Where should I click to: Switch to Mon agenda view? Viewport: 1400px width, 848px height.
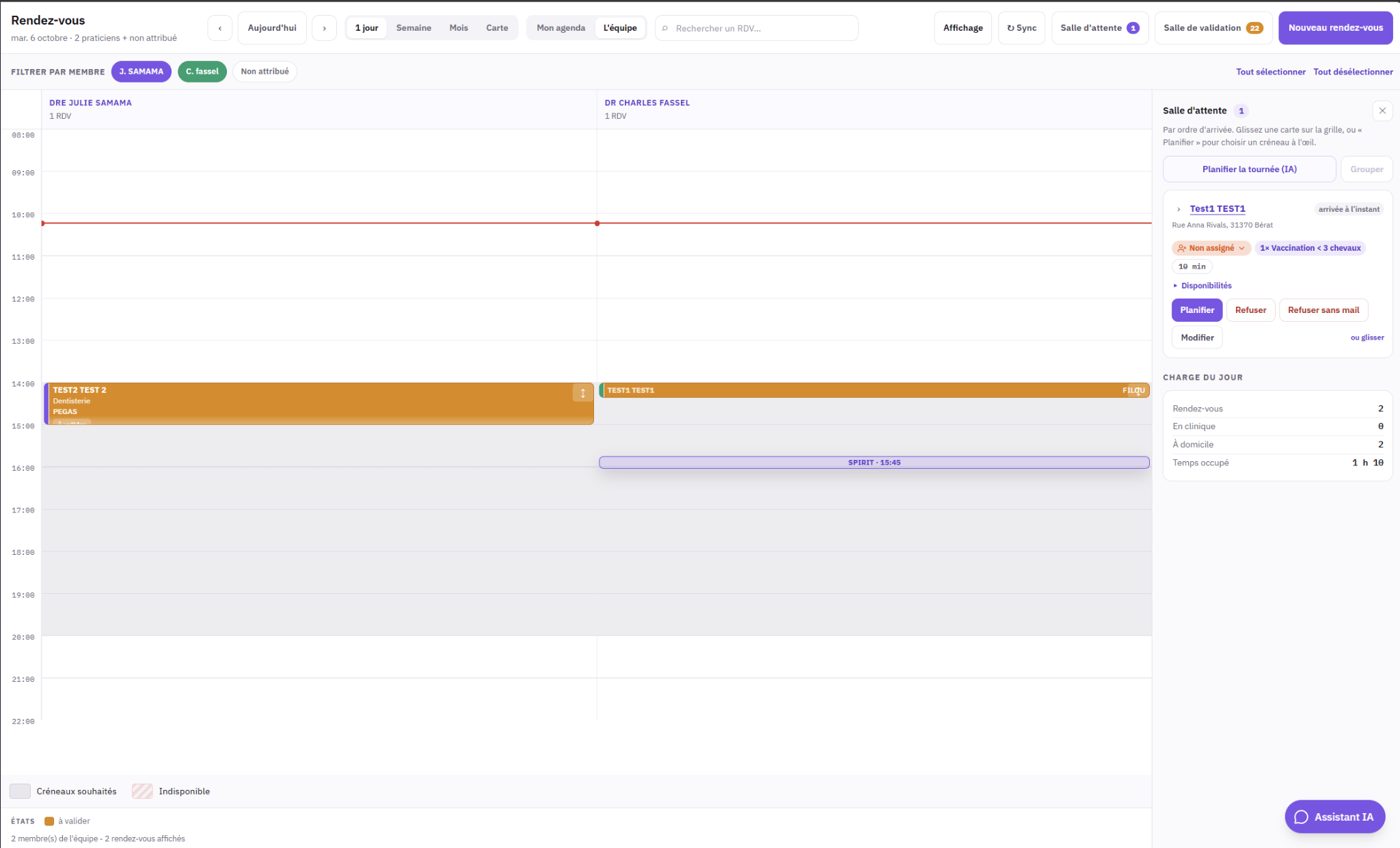pyautogui.click(x=561, y=28)
